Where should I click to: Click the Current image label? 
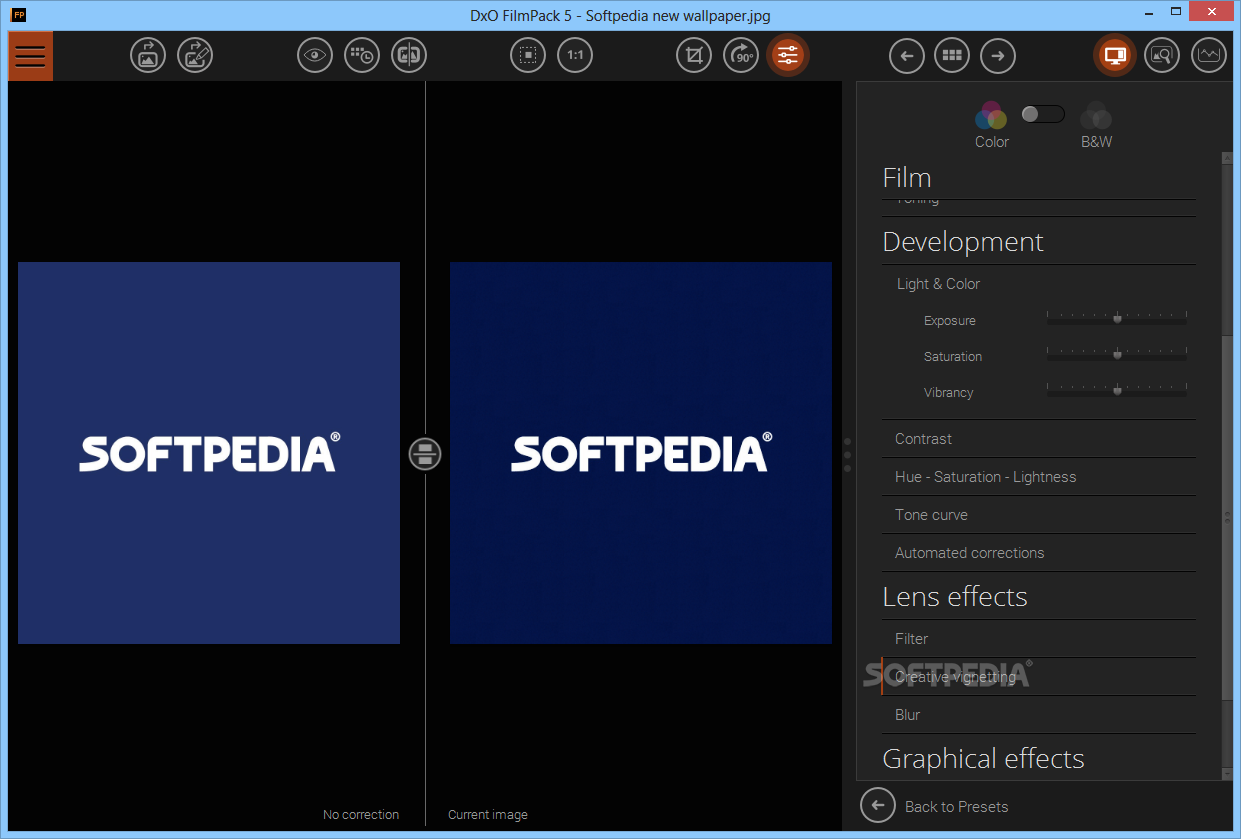488,815
